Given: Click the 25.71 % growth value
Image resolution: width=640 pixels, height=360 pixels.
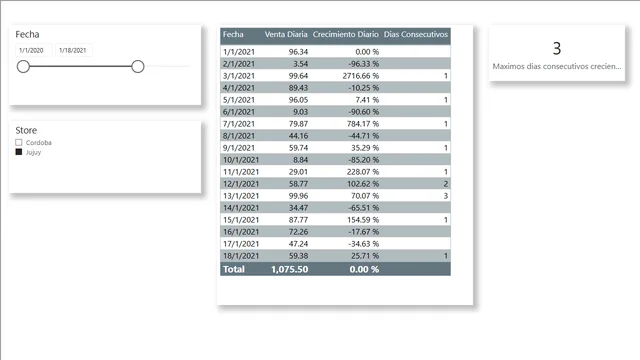Looking at the screenshot, I should 365,256.
